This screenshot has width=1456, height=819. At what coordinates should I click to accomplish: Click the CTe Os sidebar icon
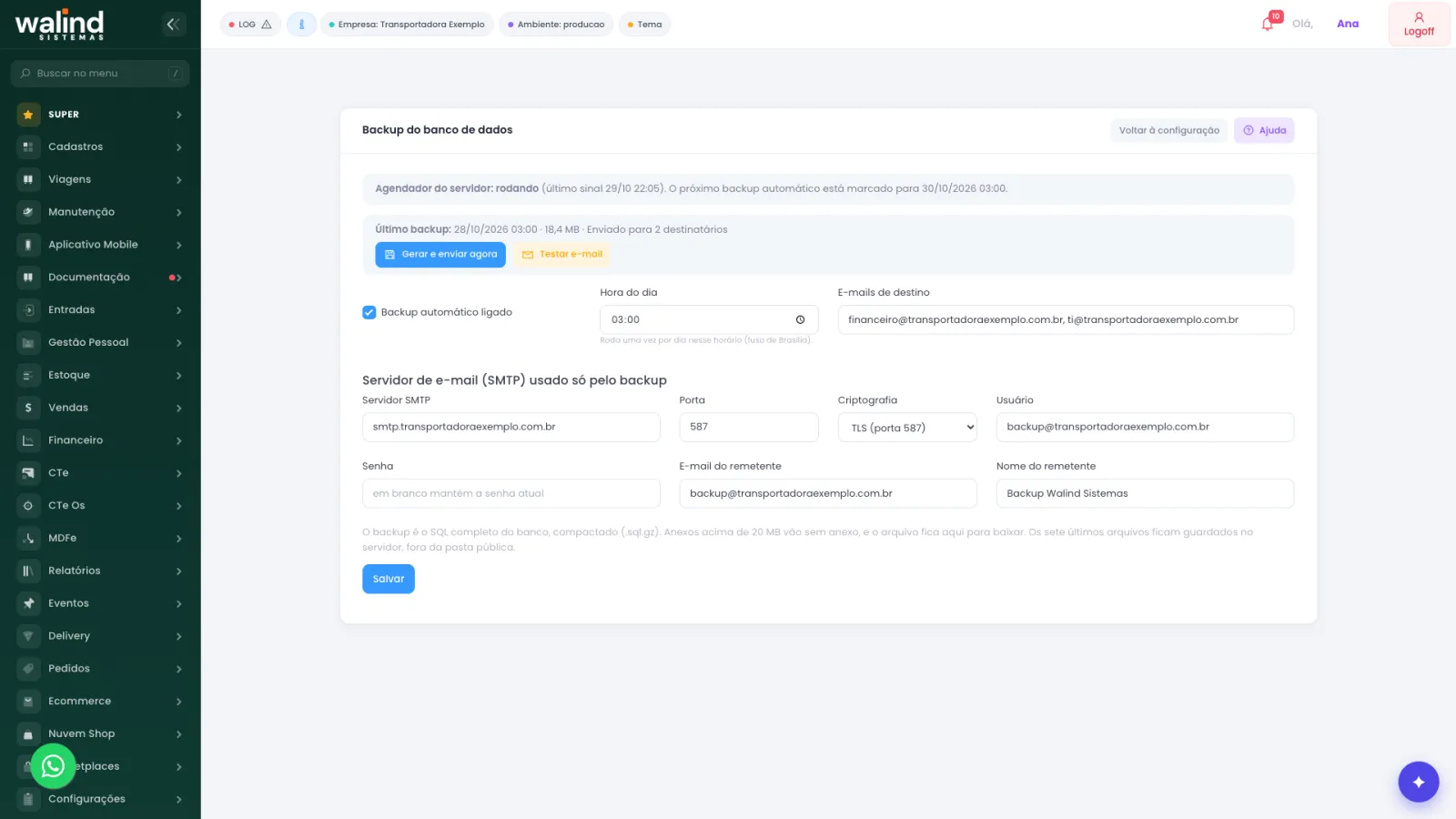click(x=28, y=506)
